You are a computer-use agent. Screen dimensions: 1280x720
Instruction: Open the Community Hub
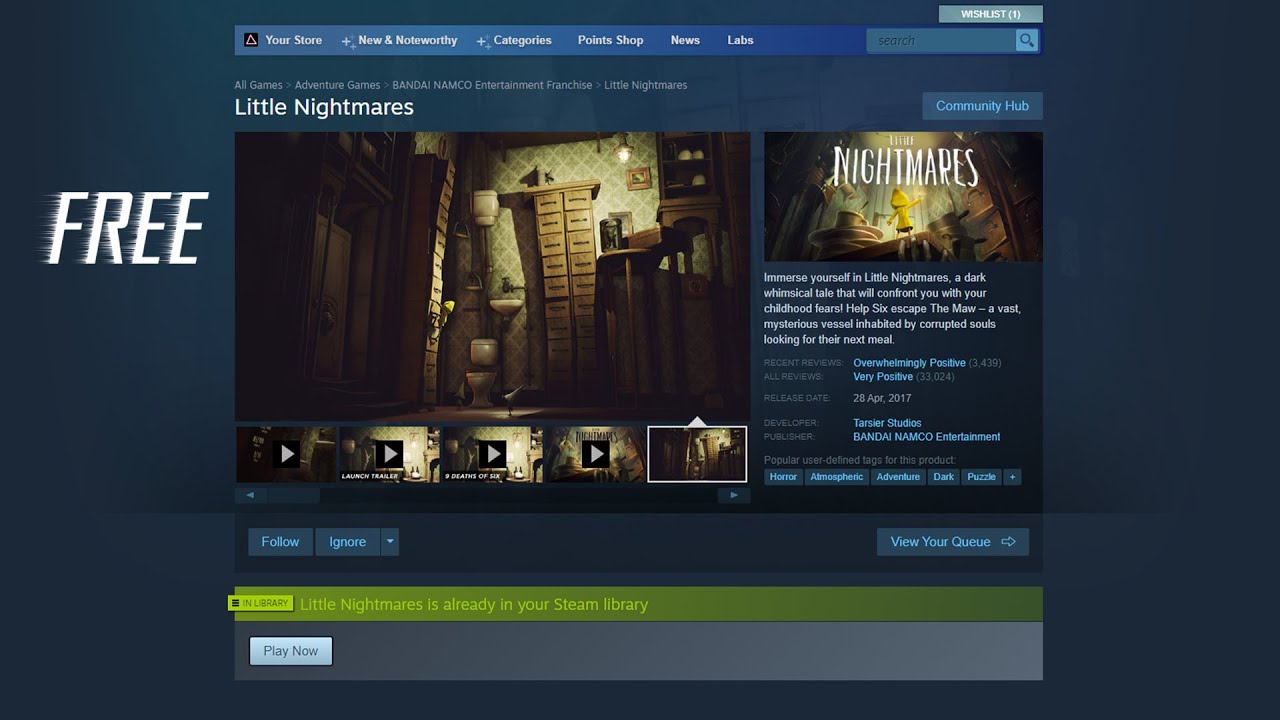click(x=982, y=106)
